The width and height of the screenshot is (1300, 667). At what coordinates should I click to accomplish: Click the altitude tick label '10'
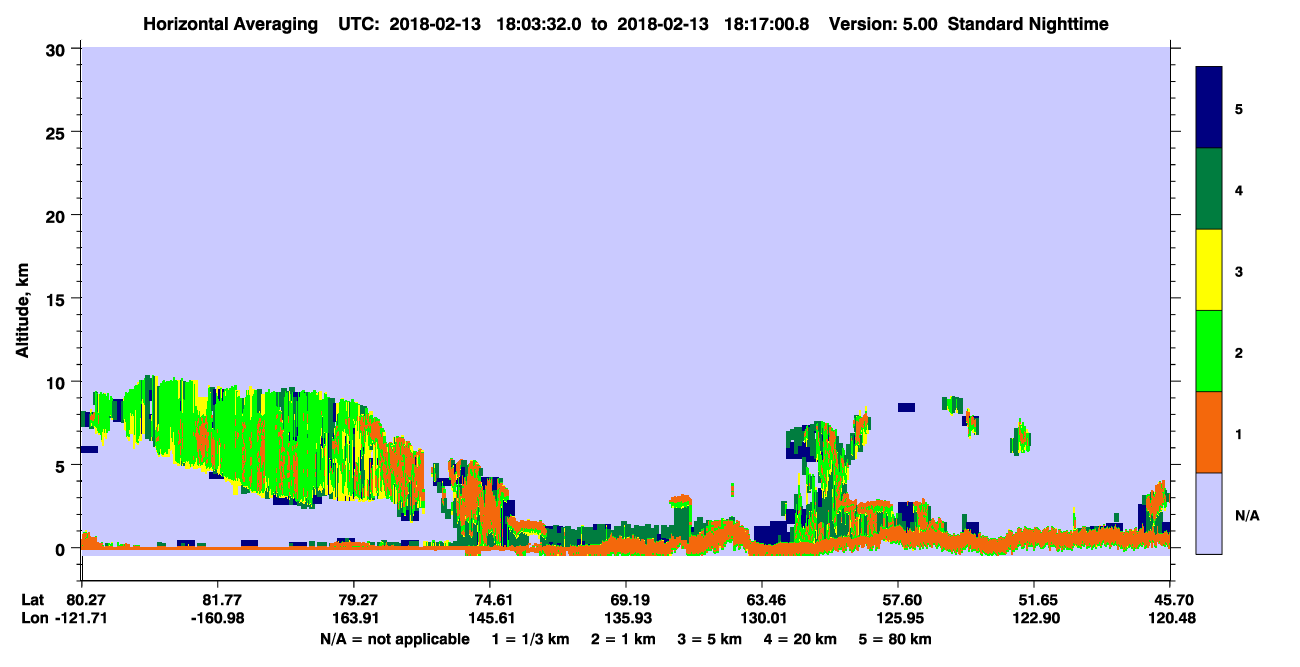pos(58,382)
